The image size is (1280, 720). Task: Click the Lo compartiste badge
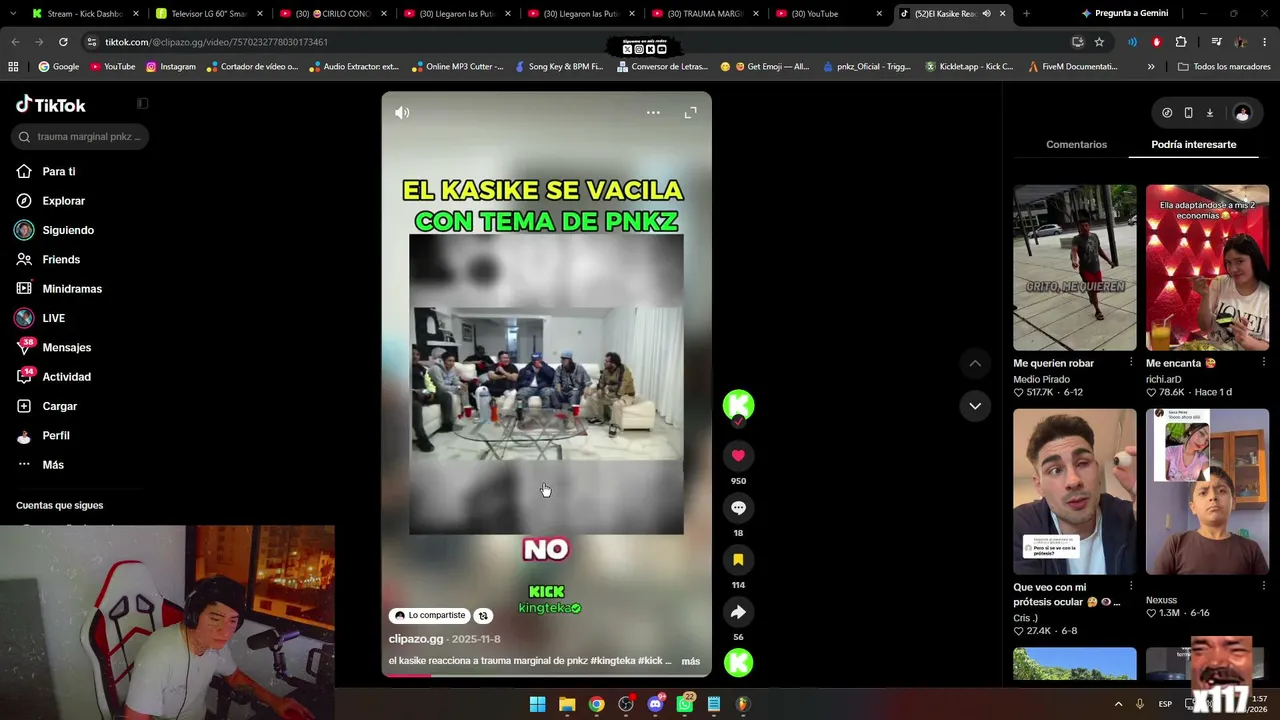pos(430,616)
